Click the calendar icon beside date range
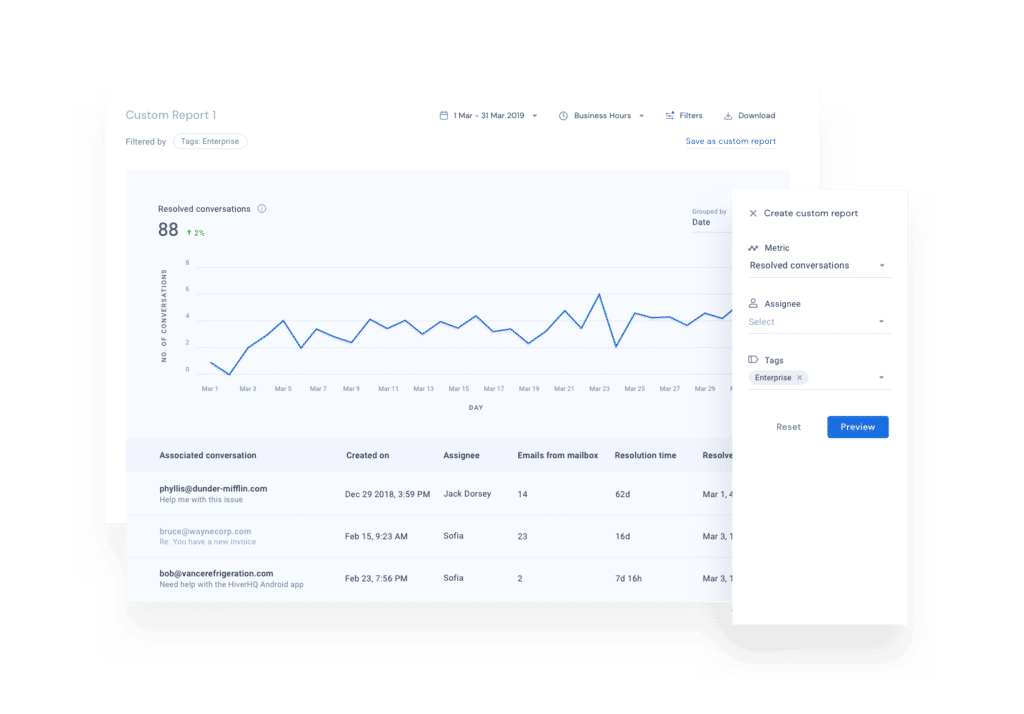This screenshot has height=714, width=1024. (x=443, y=116)
